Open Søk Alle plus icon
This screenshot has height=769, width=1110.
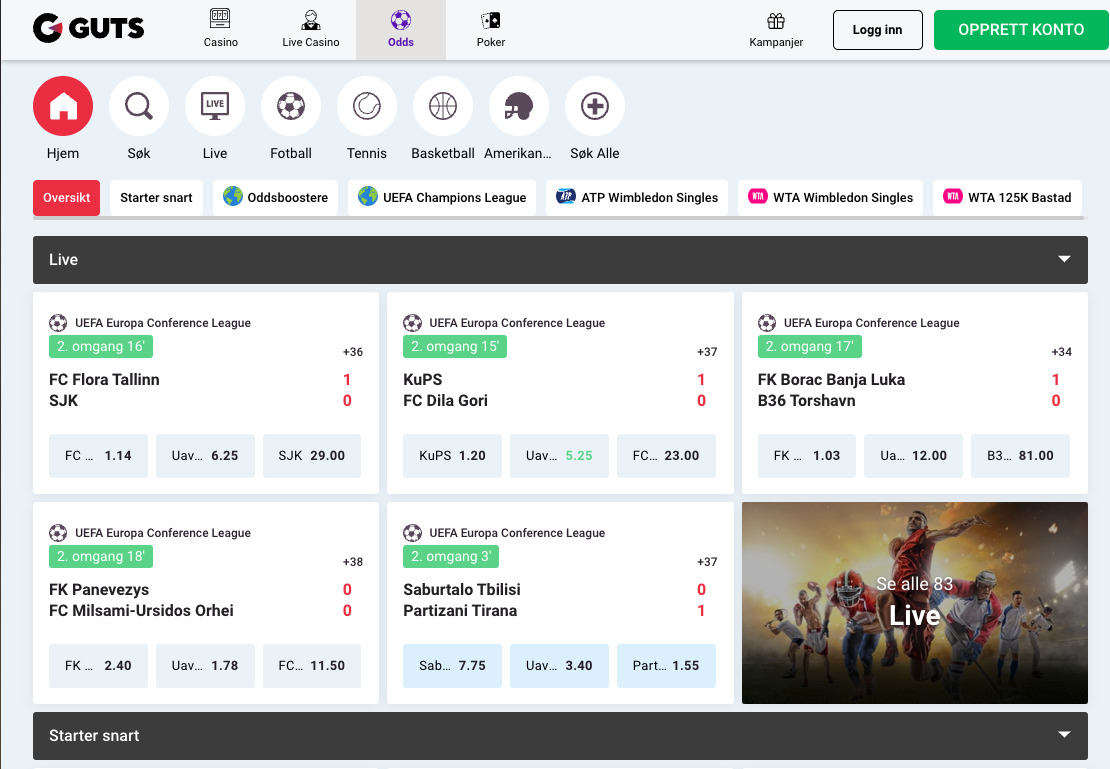(x=595, y=106)
